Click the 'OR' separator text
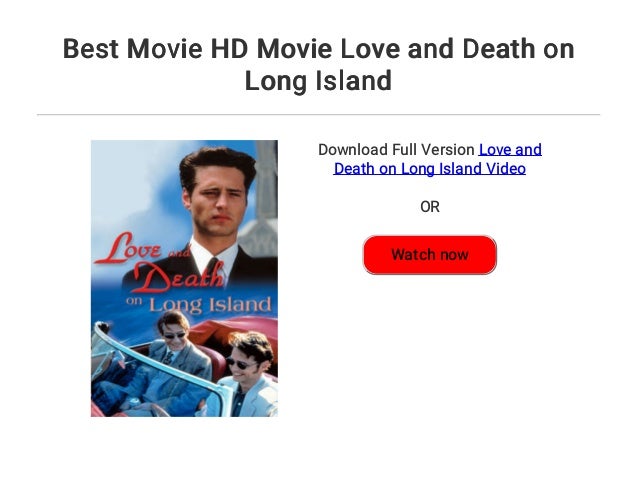The width and height of the screenshot is (638, 479). pos(430,207)
